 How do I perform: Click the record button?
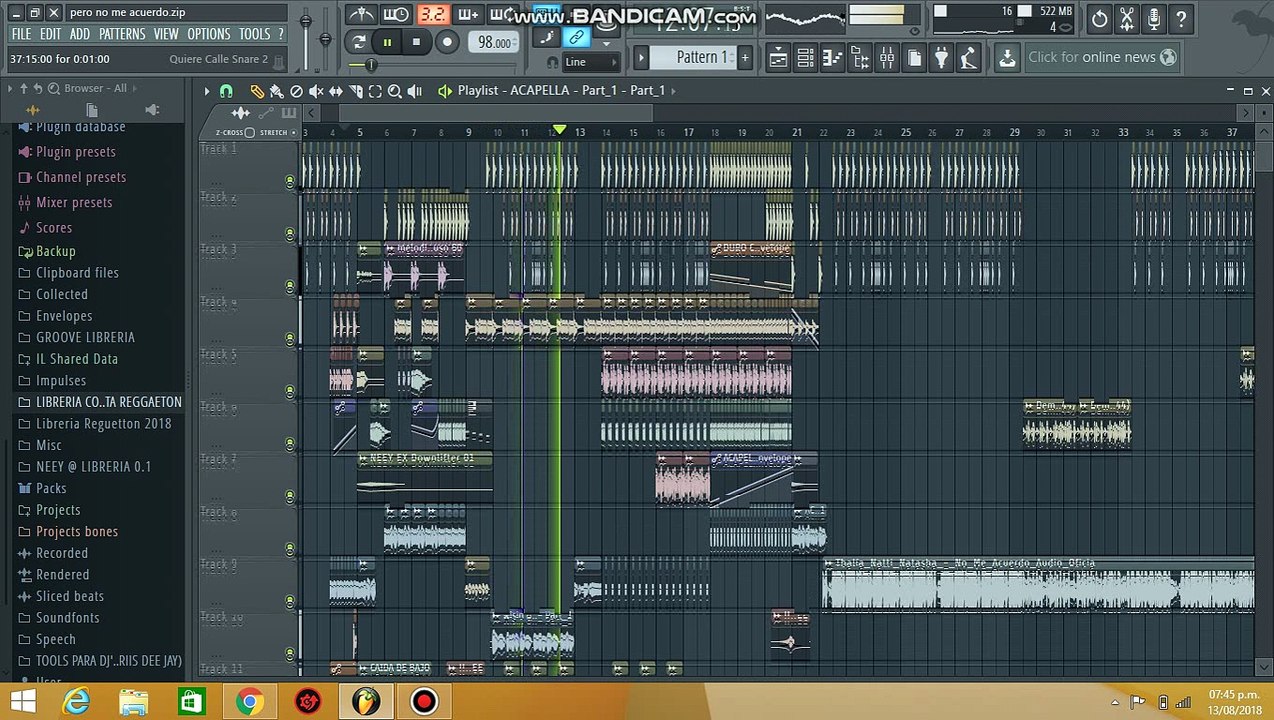point(447,42)
